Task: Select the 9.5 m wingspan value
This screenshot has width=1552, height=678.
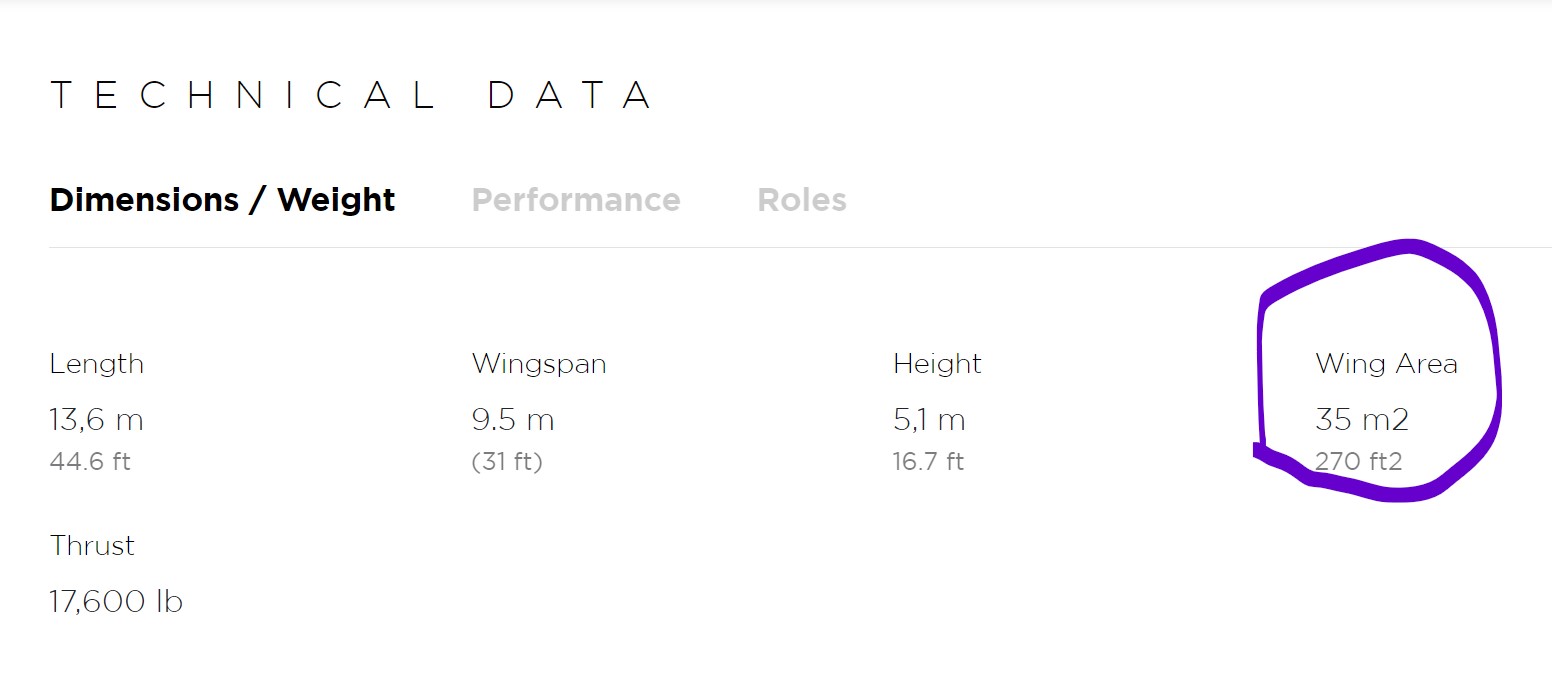Action: pos(512,420)
